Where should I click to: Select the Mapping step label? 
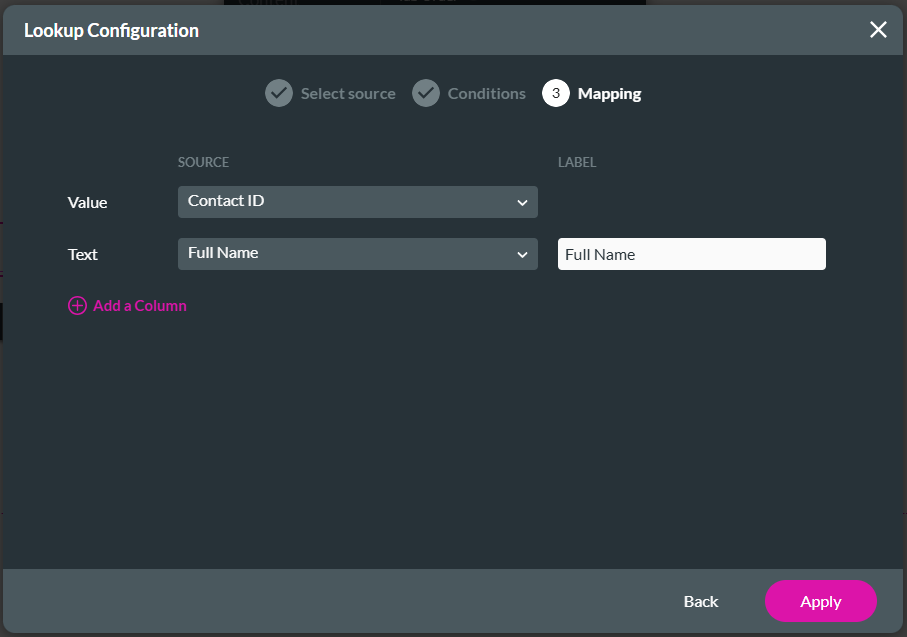coord(609,94)
